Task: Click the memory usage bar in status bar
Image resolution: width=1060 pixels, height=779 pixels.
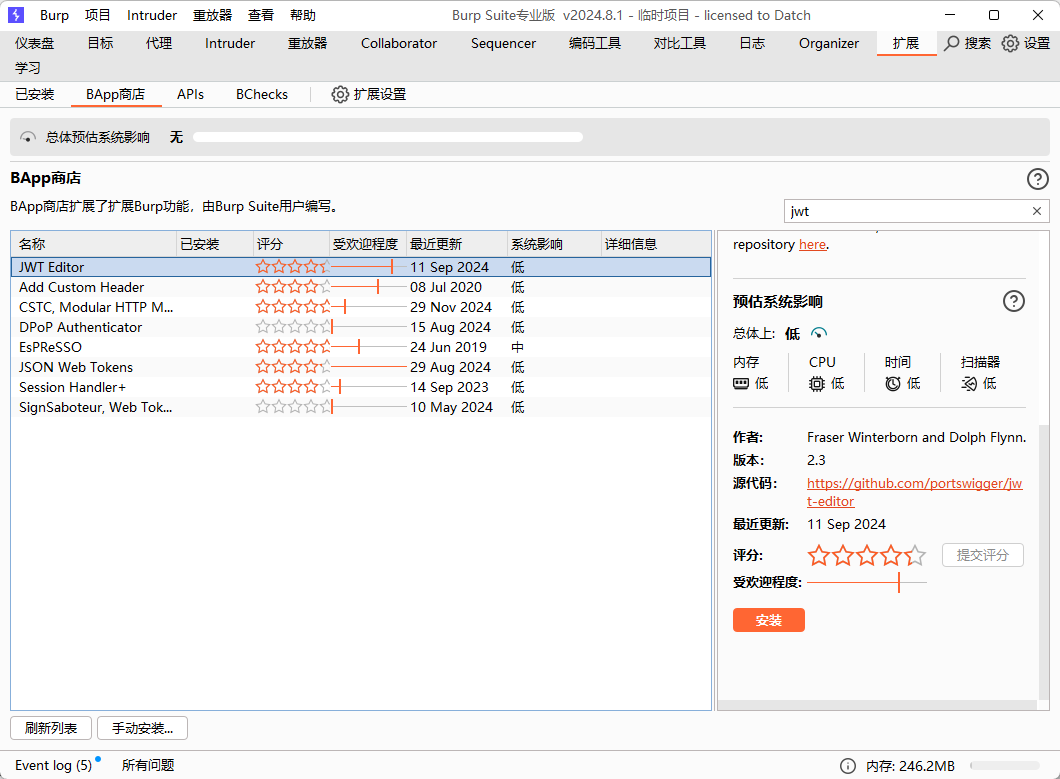Action: coord(1005,765)
